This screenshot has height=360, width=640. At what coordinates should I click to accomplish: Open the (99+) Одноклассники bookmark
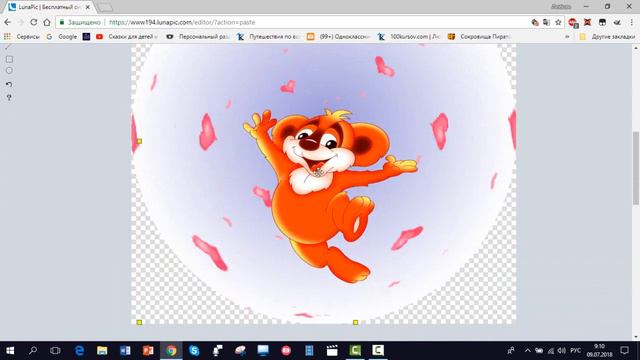(338, 37)
